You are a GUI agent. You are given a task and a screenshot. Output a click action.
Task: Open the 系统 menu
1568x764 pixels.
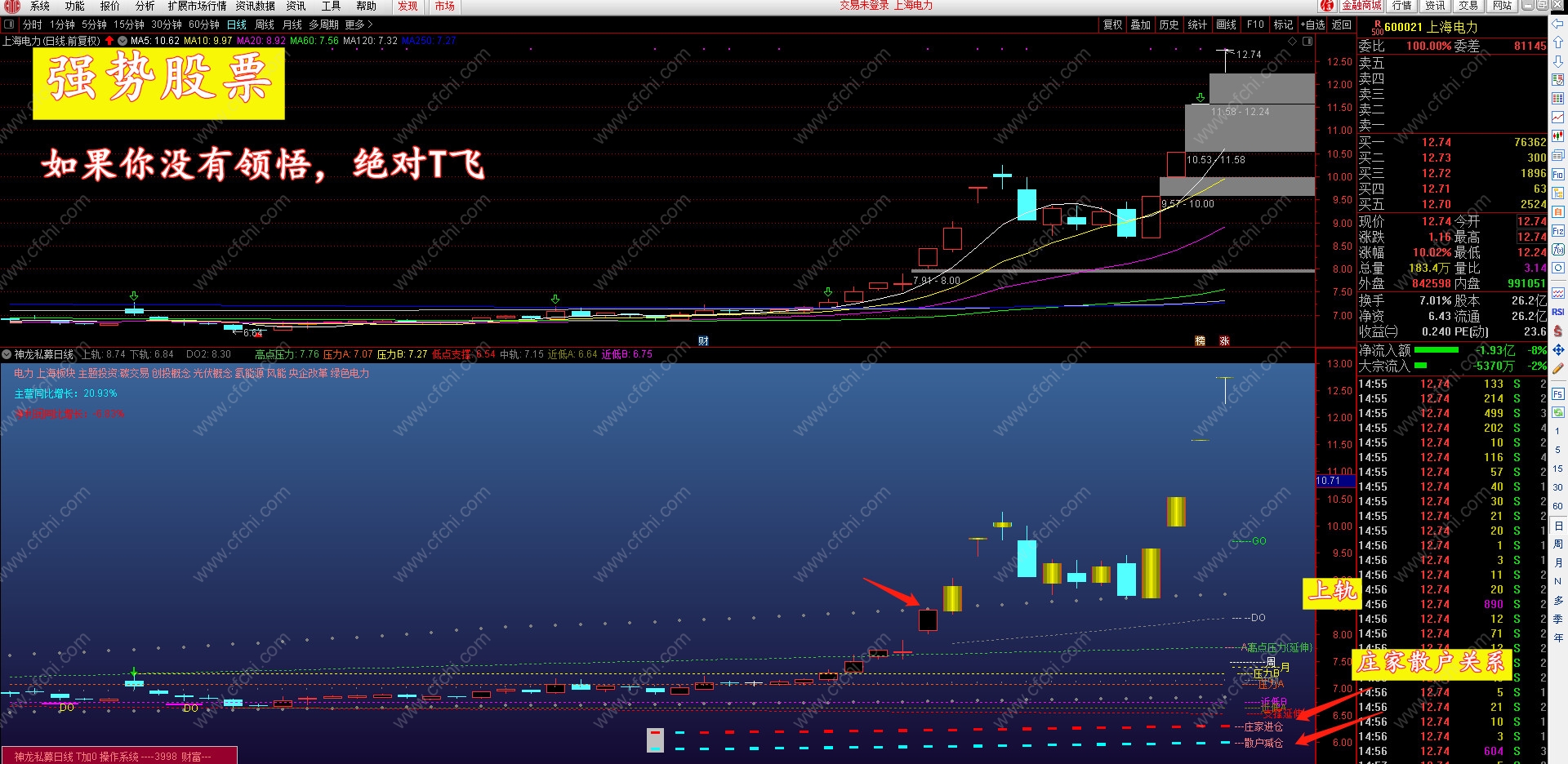[40, 6]
